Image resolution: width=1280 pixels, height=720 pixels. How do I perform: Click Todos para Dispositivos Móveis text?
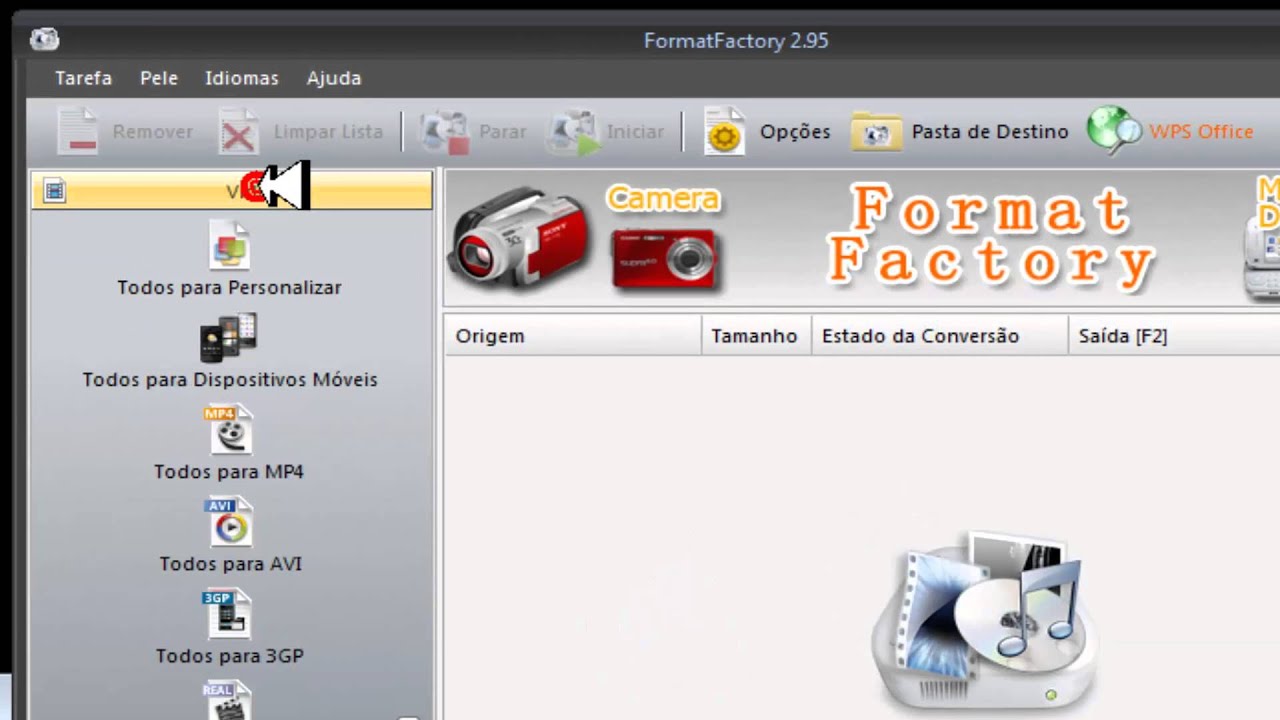pos(230,379)
